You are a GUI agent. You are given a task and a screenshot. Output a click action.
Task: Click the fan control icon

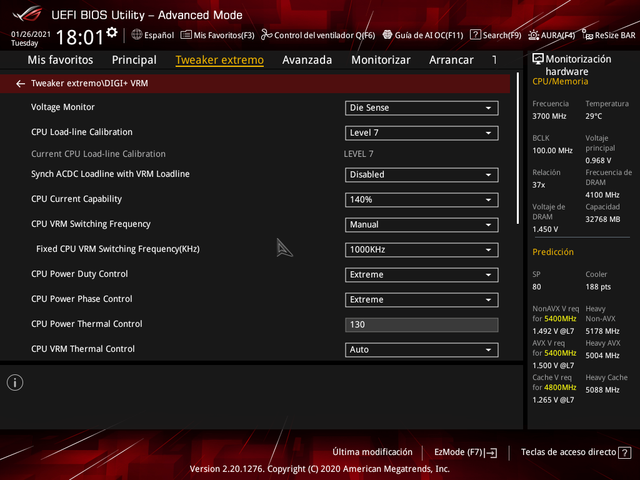(x=267, y=35)
